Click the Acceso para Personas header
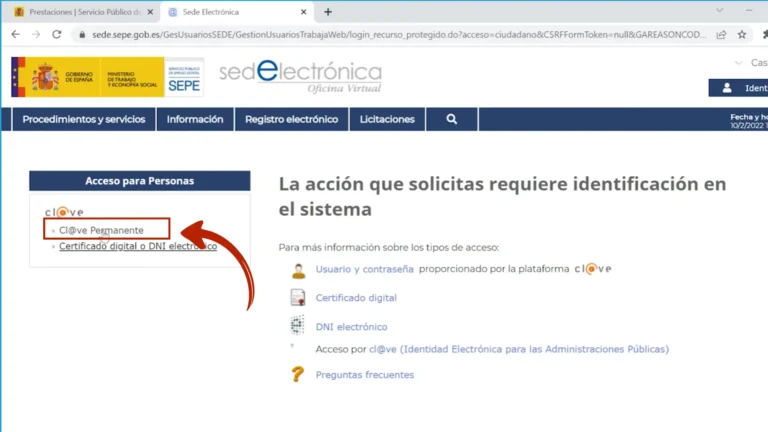Viewport: 768px width, 432px height. pyautogui.click(x=140, y=181)
